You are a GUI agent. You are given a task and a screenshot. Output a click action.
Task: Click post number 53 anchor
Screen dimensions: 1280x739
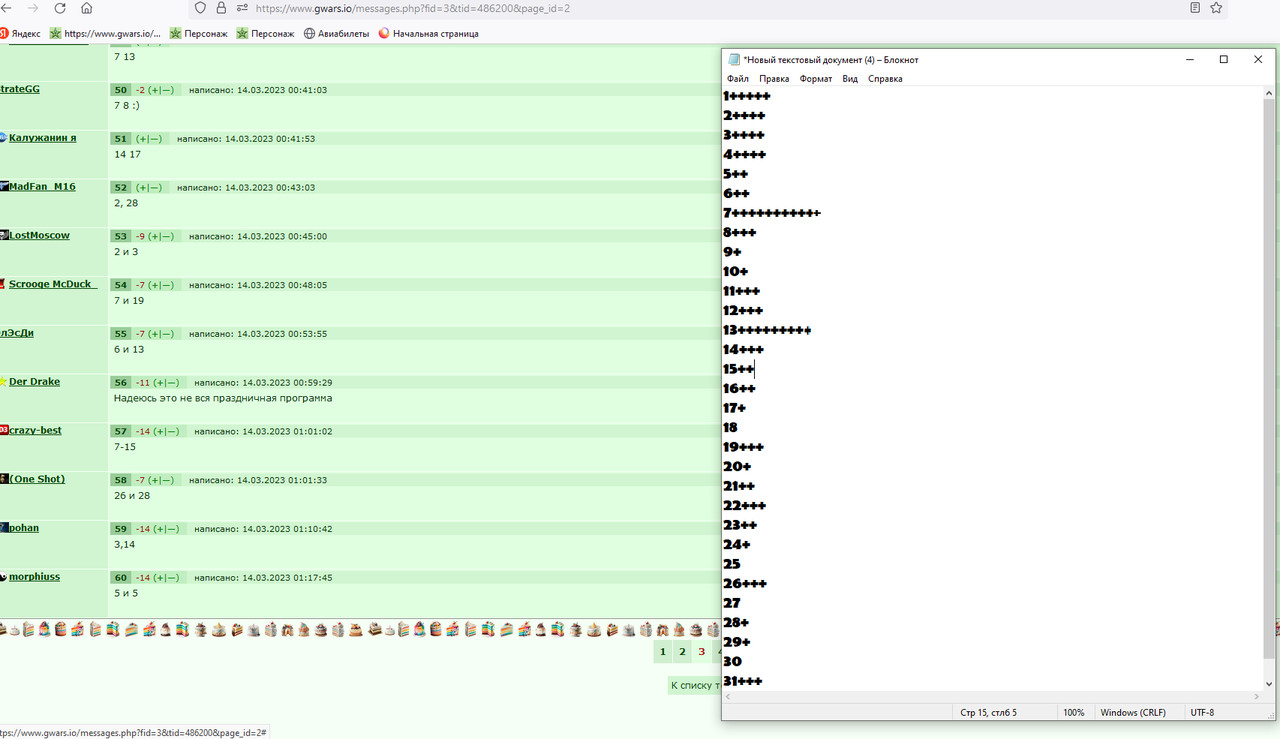pos(121,237)
